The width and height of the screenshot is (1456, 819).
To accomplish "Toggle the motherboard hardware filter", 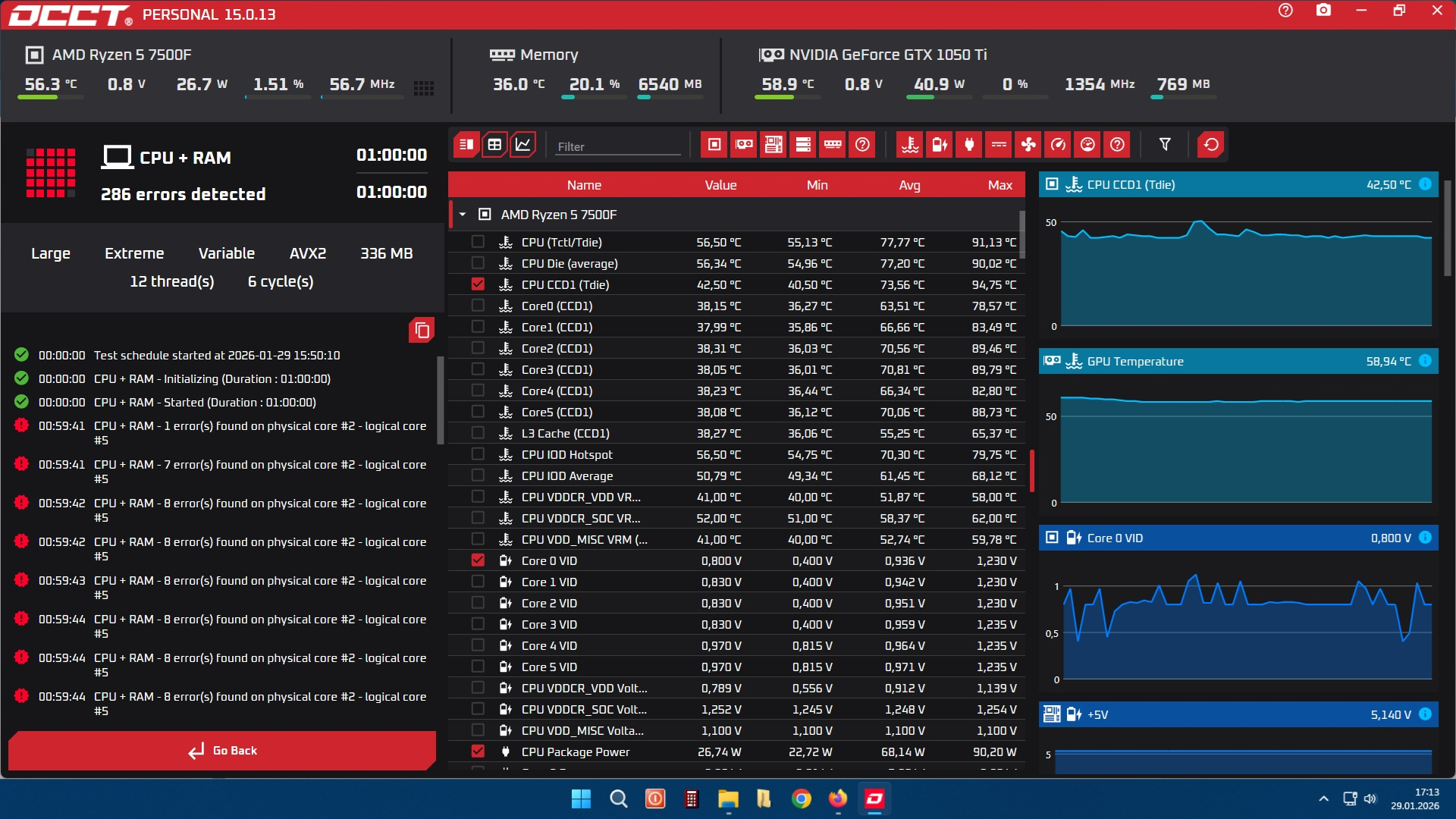I will [773, 144].
